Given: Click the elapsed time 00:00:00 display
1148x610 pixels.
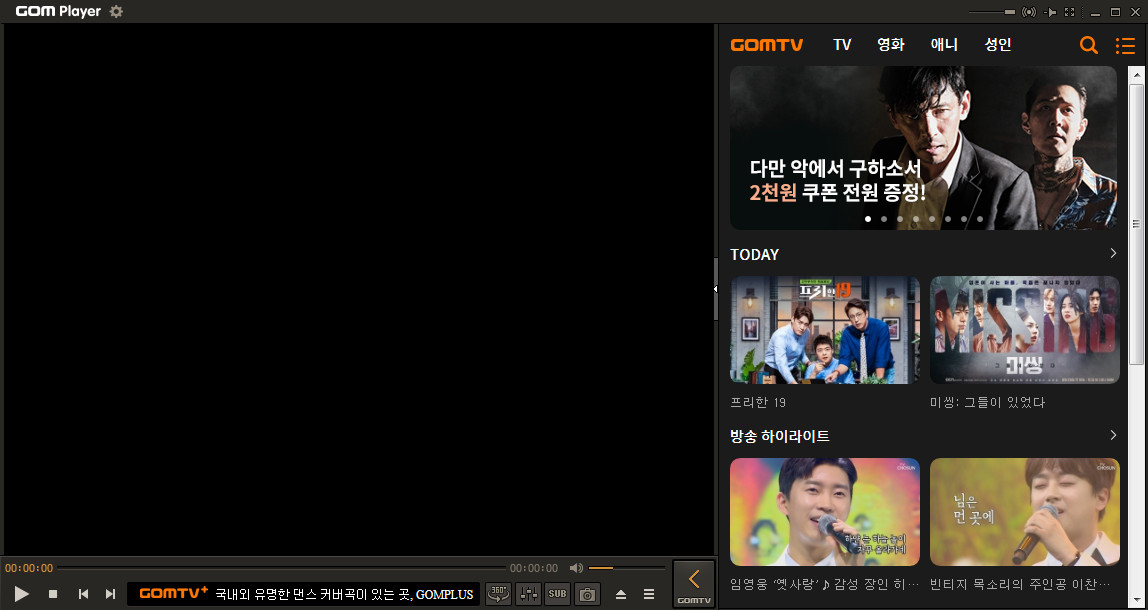Looking at the screenshot, I should pos(29,568).
